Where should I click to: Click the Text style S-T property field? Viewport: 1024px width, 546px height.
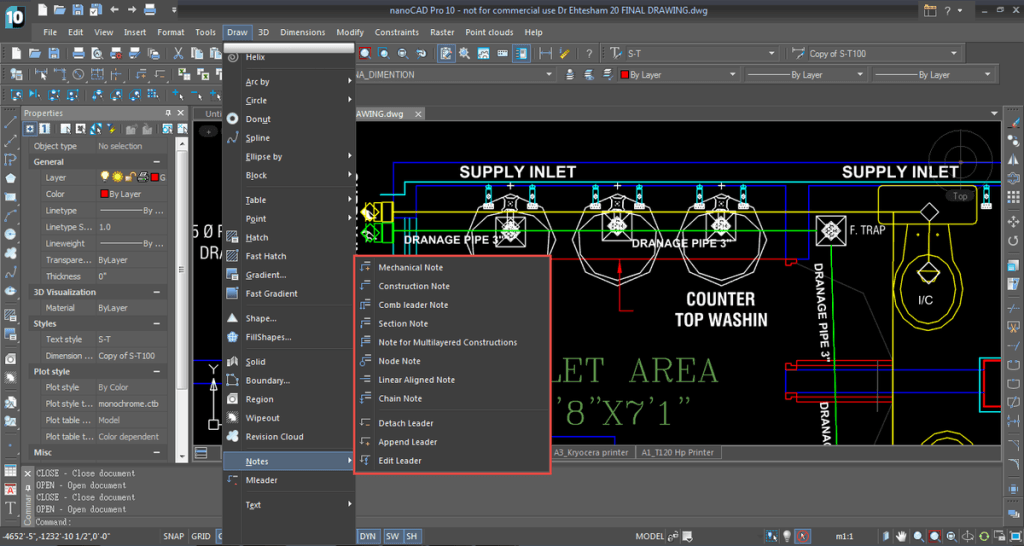(x=132, y=340)
